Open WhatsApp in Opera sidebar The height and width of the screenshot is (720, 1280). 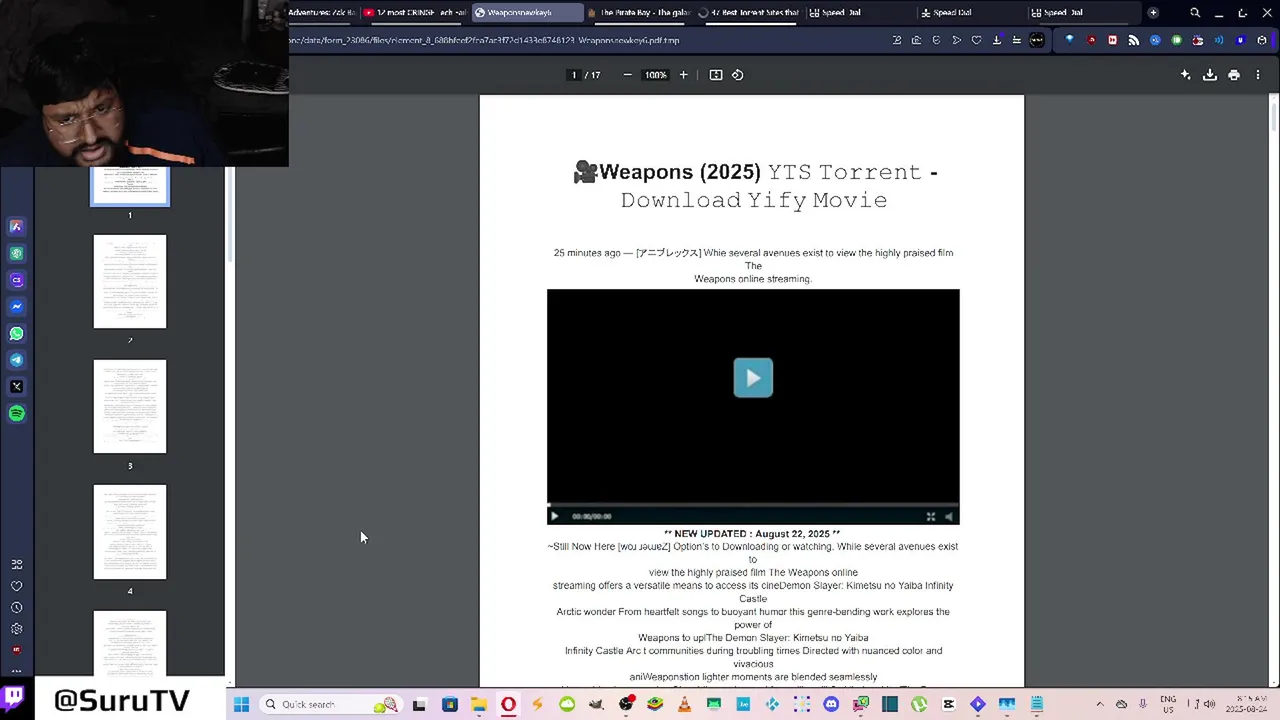pos(16,334)
